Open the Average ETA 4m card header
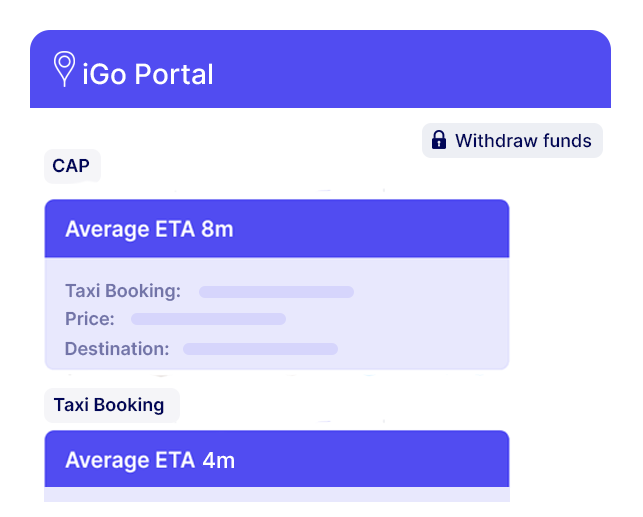This screenshot has width=643, height=517. coord(276,460)
